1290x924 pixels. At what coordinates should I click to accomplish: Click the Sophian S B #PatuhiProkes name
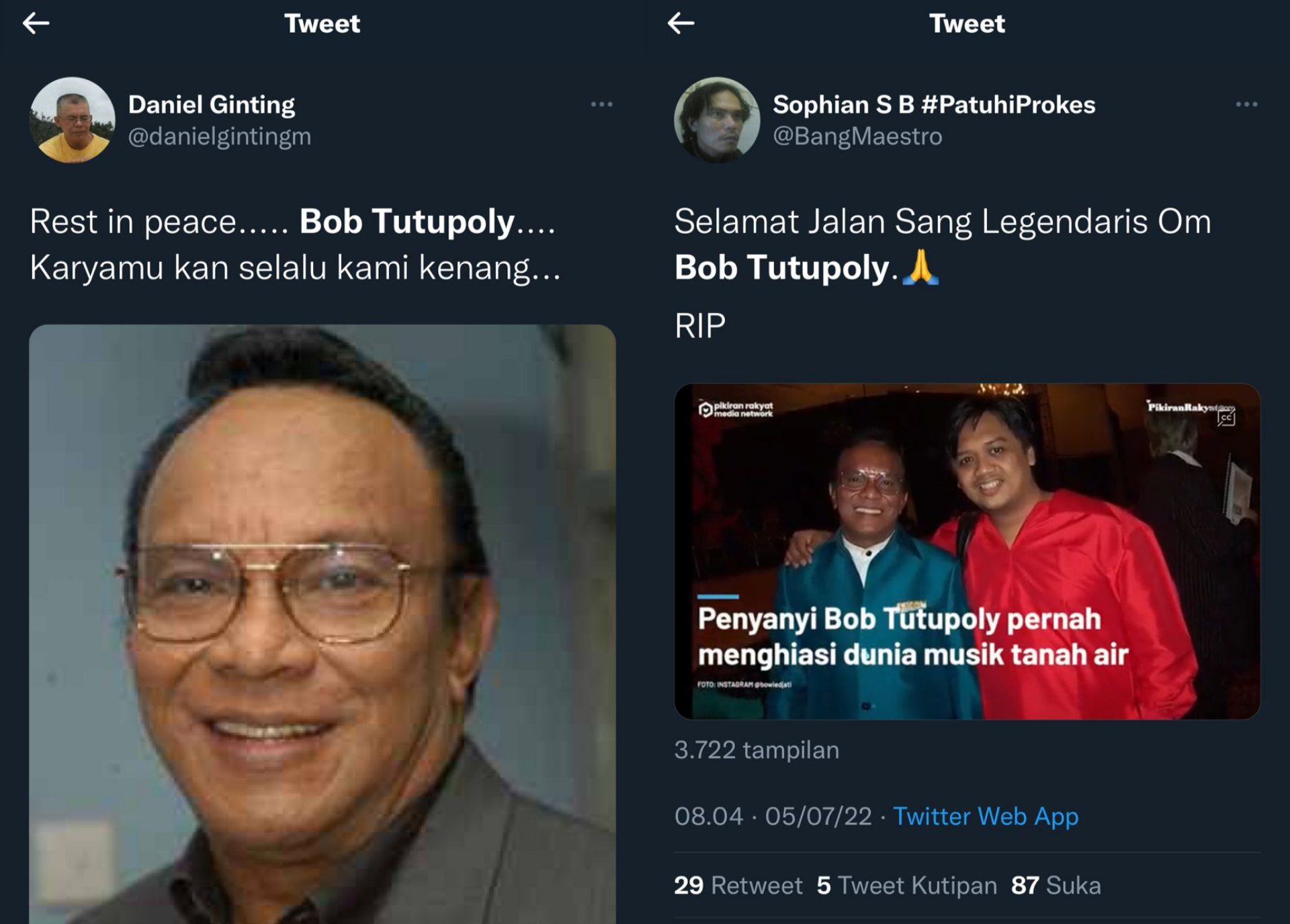(934, 105)
